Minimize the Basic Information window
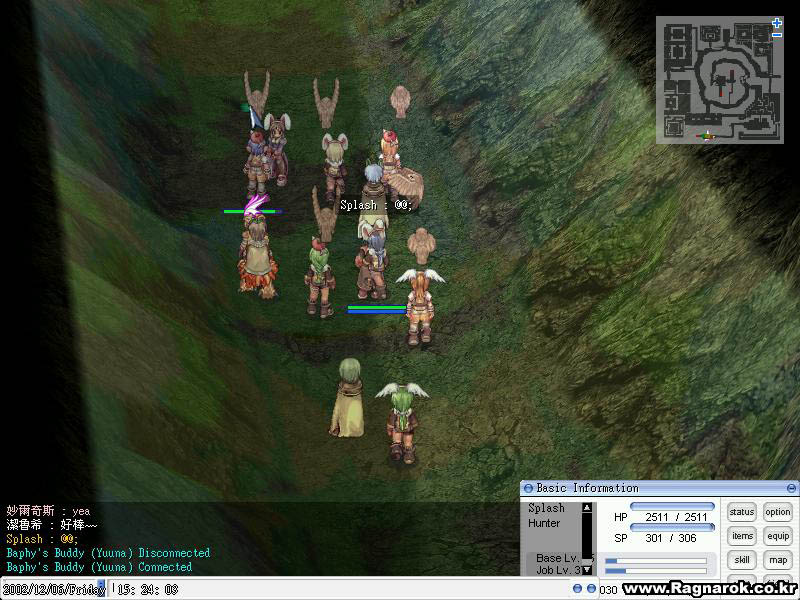This screenshot has height=600, width=800. pos(791,488)
